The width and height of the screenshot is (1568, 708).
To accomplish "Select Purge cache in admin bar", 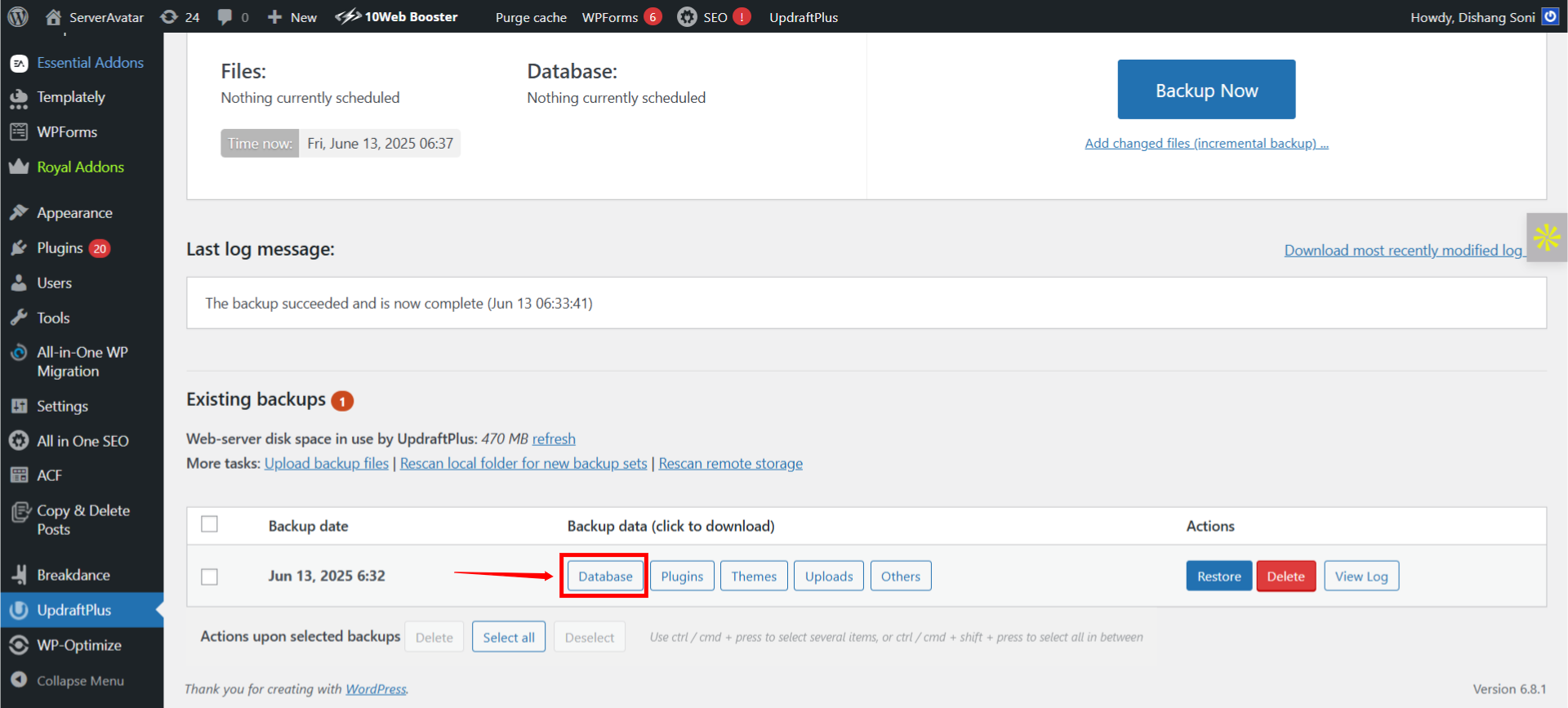I will point(531,17).
